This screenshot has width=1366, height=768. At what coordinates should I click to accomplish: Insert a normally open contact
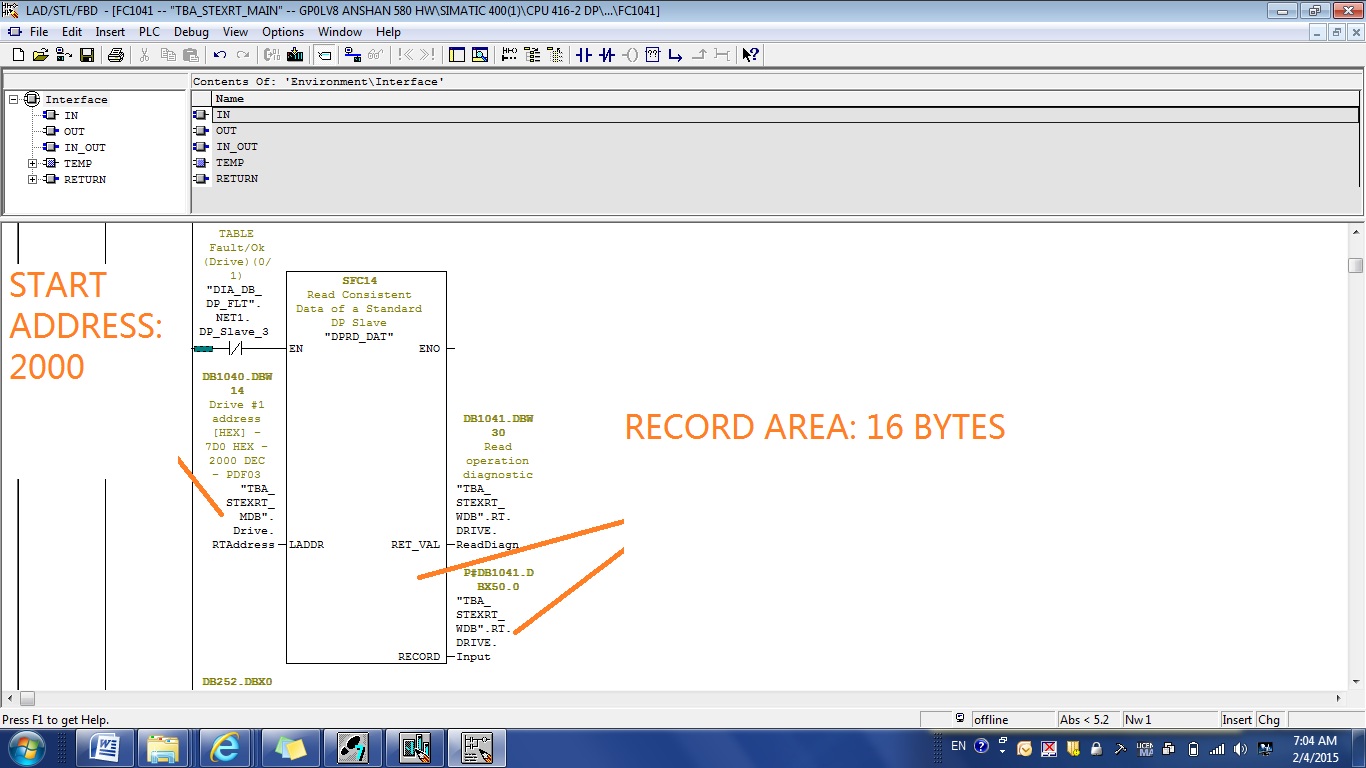click(x=584, y=55)
